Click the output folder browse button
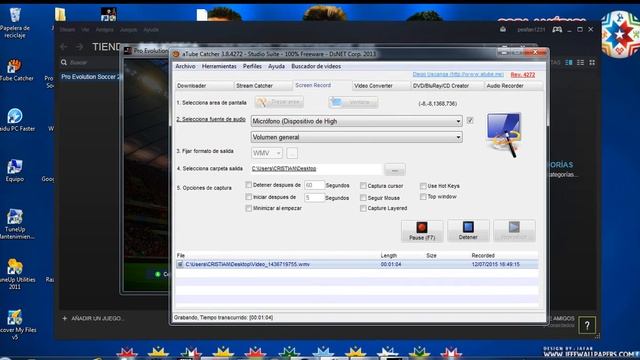 (x=395, y=169)
